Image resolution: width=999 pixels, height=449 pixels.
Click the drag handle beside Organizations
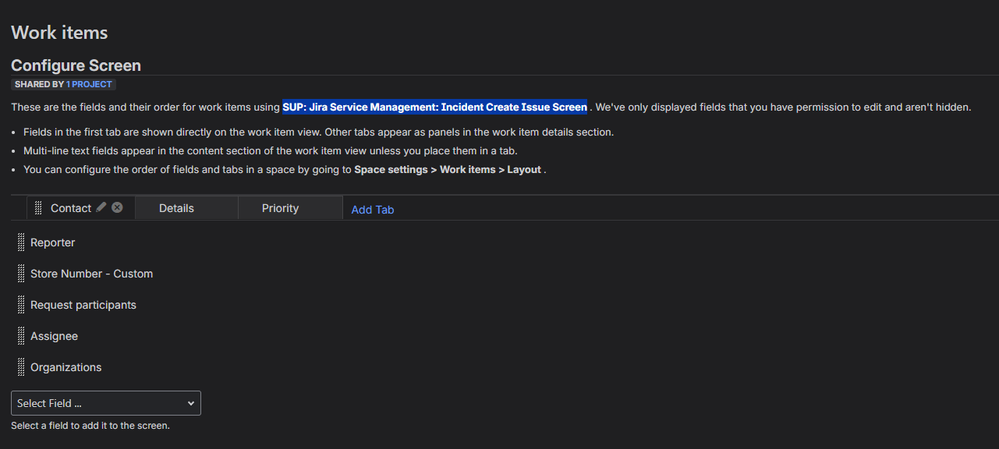pos(21,367)
